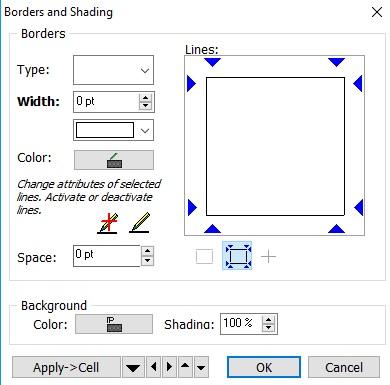Toggle the left border's upper arrow marker
The width and height of the screenshot is (390, 385).
[191, 83]
